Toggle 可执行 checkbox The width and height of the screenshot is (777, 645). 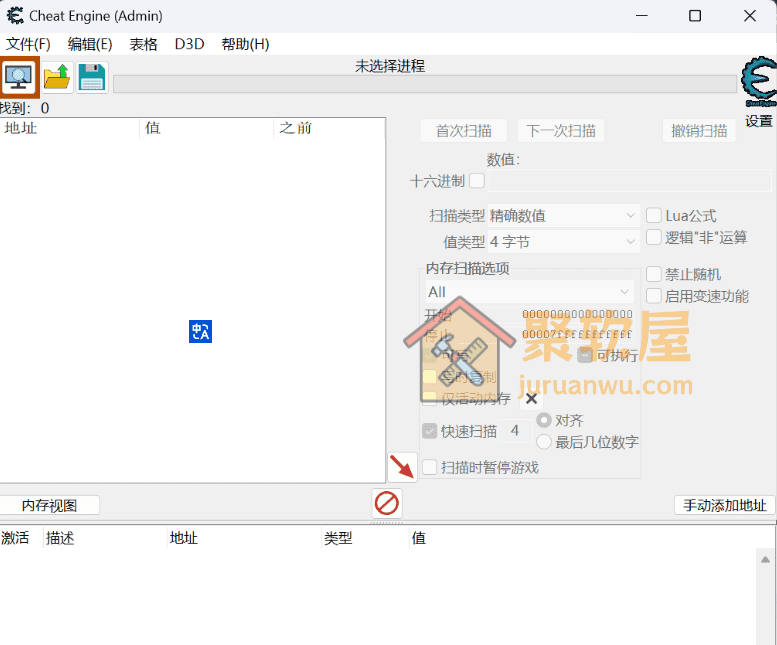coord(585,355)
